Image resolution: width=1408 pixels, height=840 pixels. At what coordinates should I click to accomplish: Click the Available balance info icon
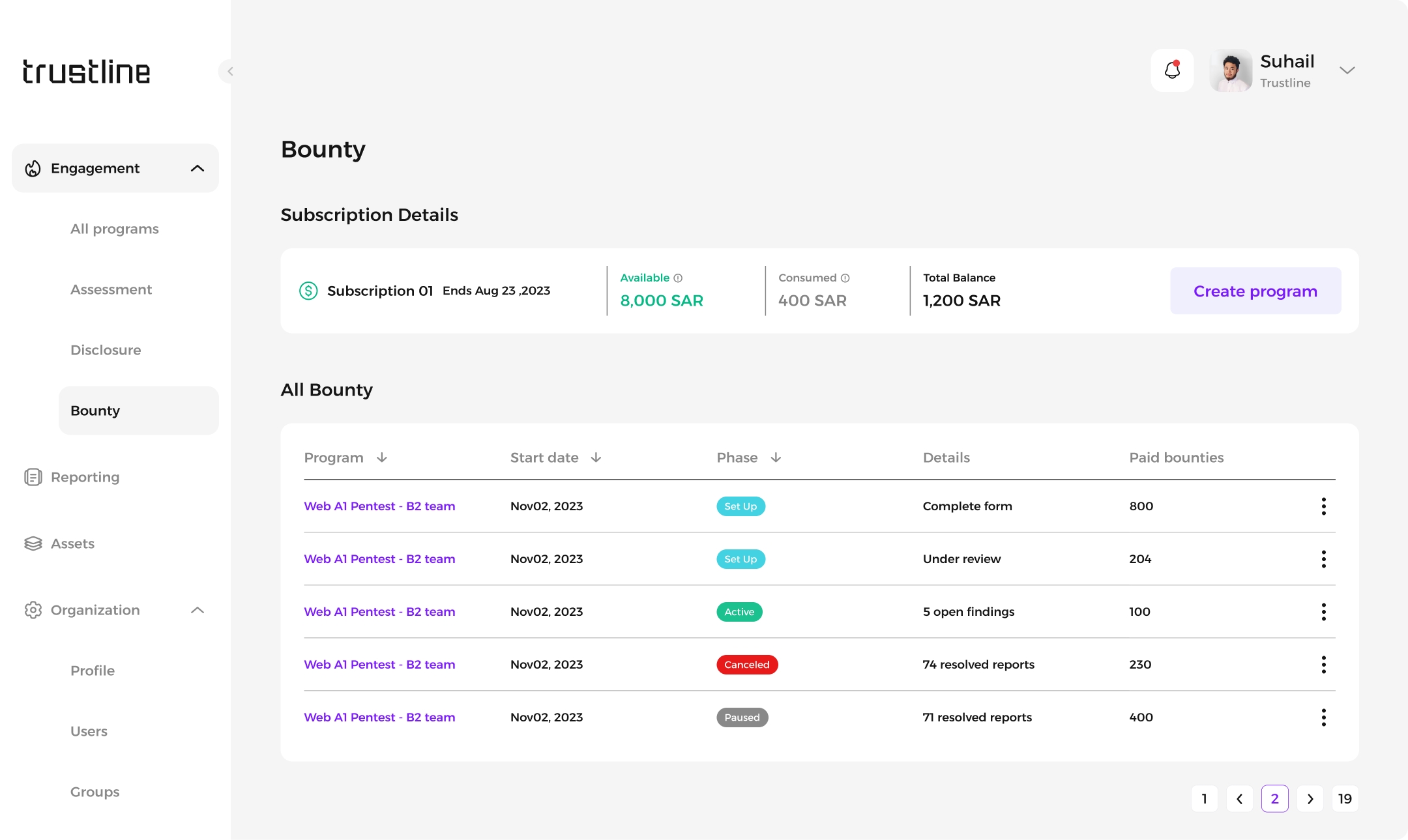678,278
